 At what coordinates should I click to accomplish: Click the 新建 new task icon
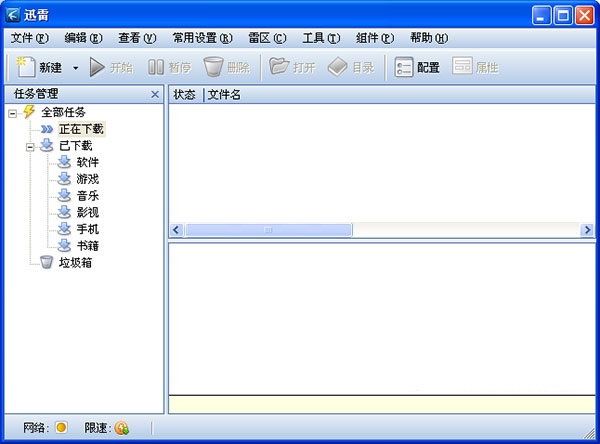click(x=25, y=67)
